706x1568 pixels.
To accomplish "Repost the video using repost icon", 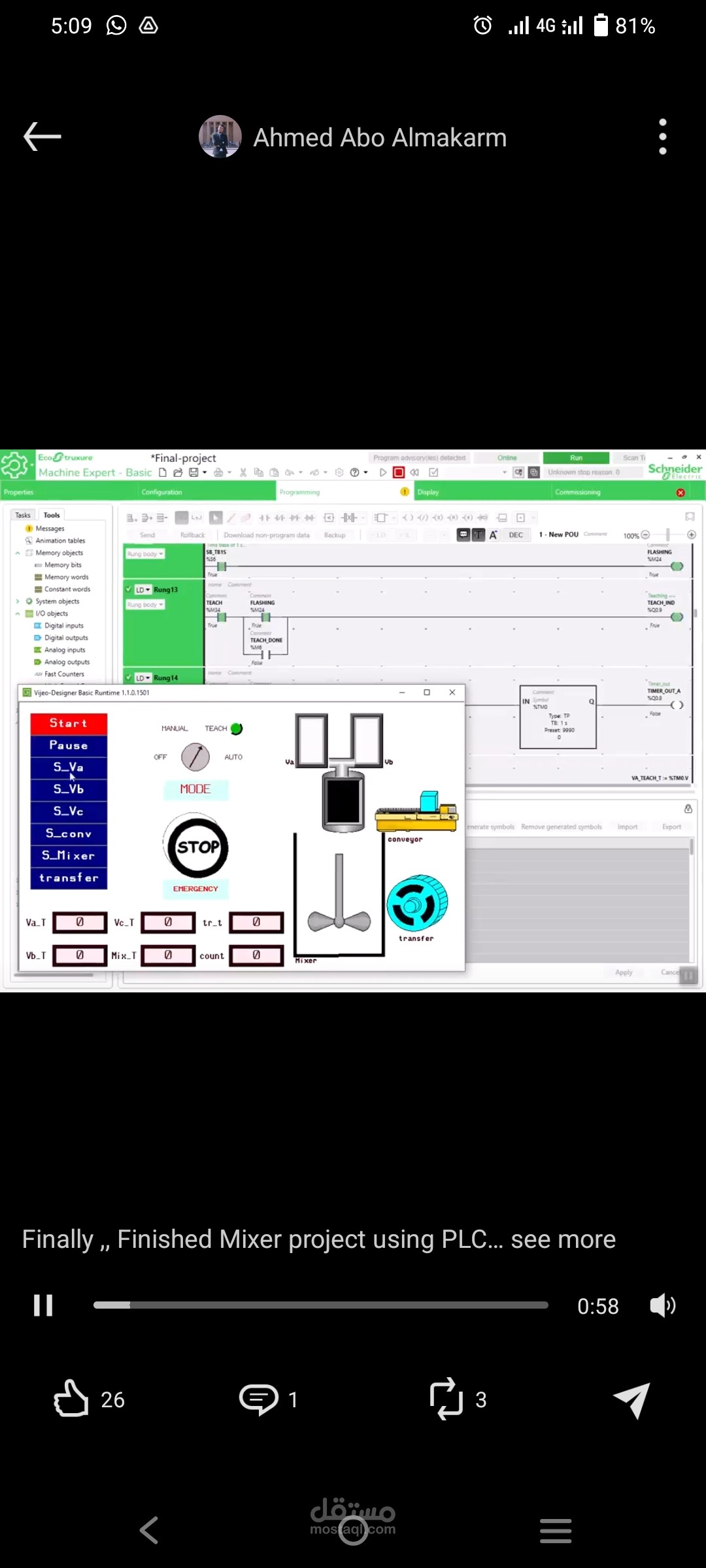I will point(446,1399).
